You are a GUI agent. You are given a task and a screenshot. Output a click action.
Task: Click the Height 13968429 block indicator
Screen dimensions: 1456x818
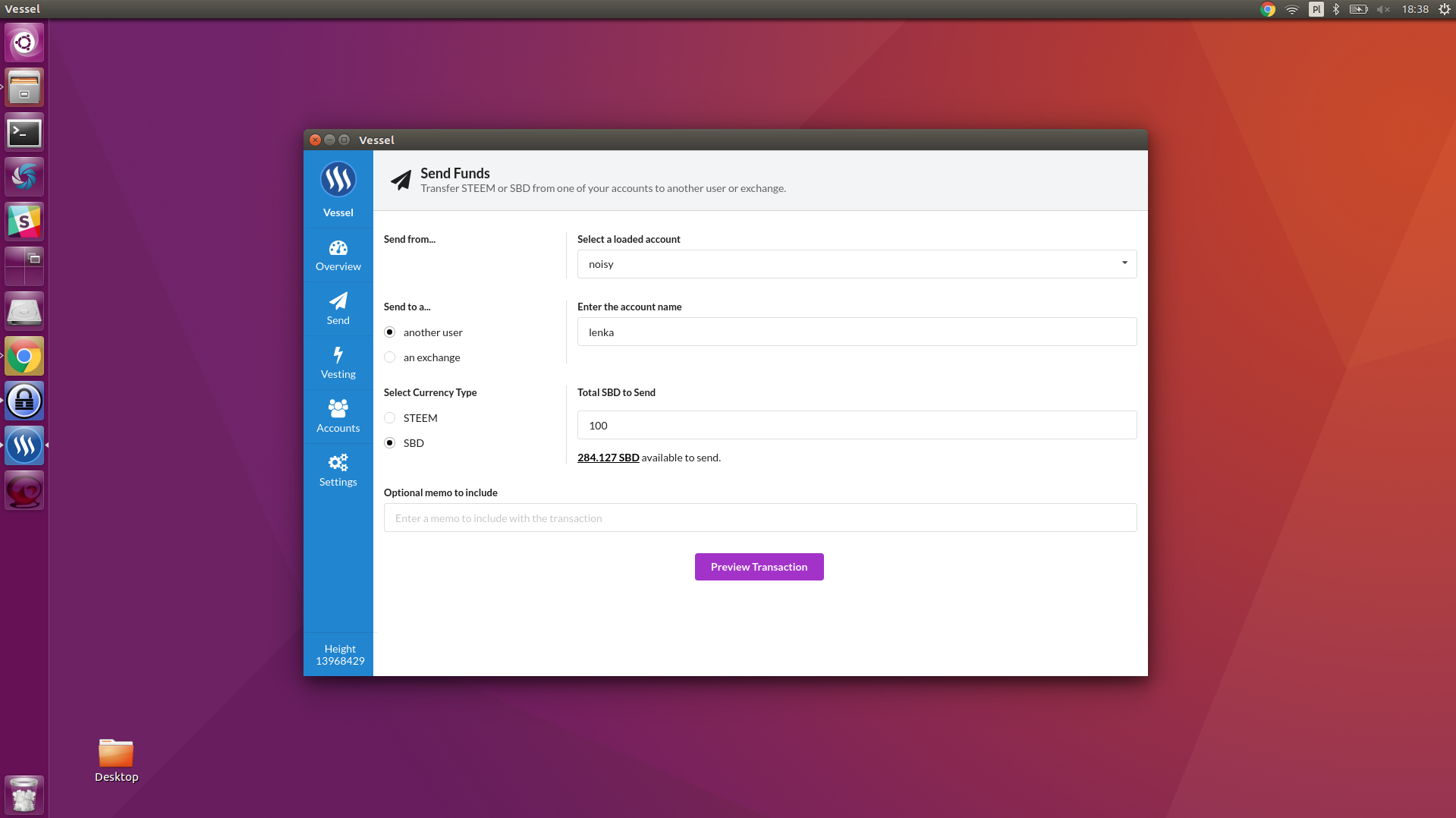(340, 655)
